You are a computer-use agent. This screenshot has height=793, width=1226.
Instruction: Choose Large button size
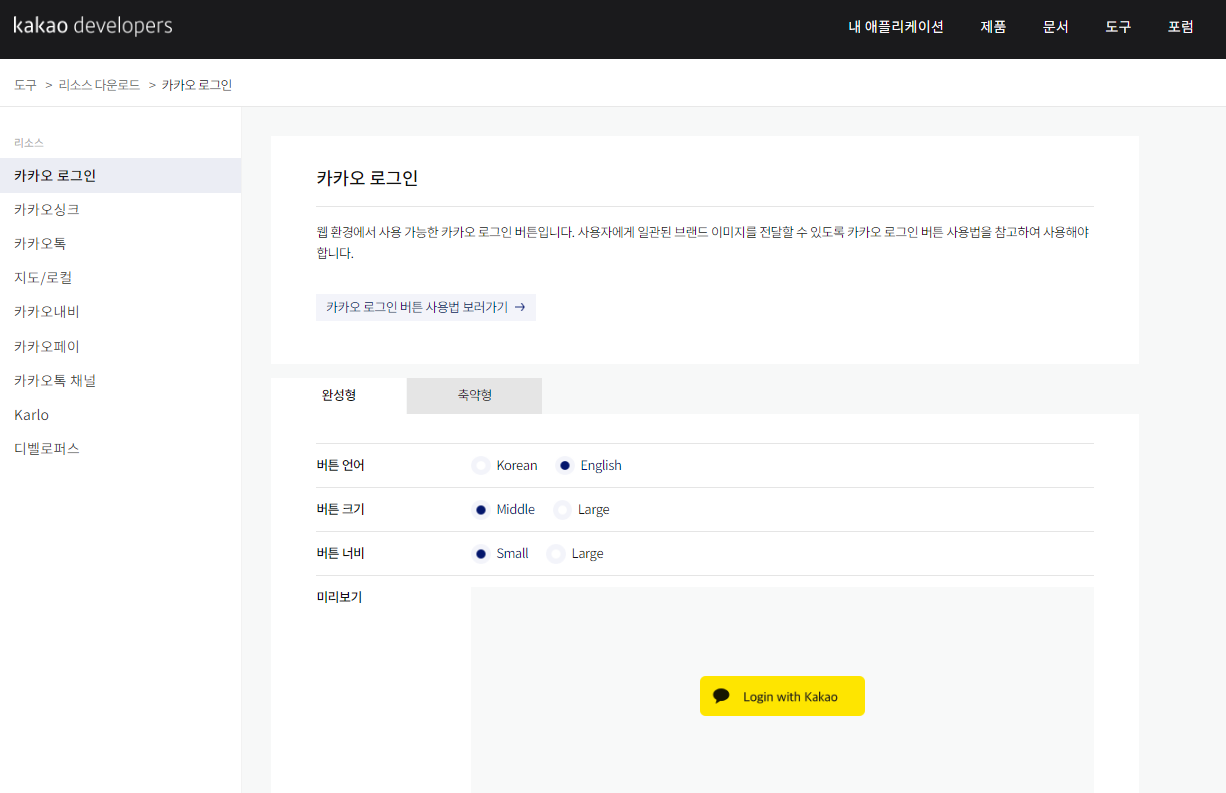[562, 509]
